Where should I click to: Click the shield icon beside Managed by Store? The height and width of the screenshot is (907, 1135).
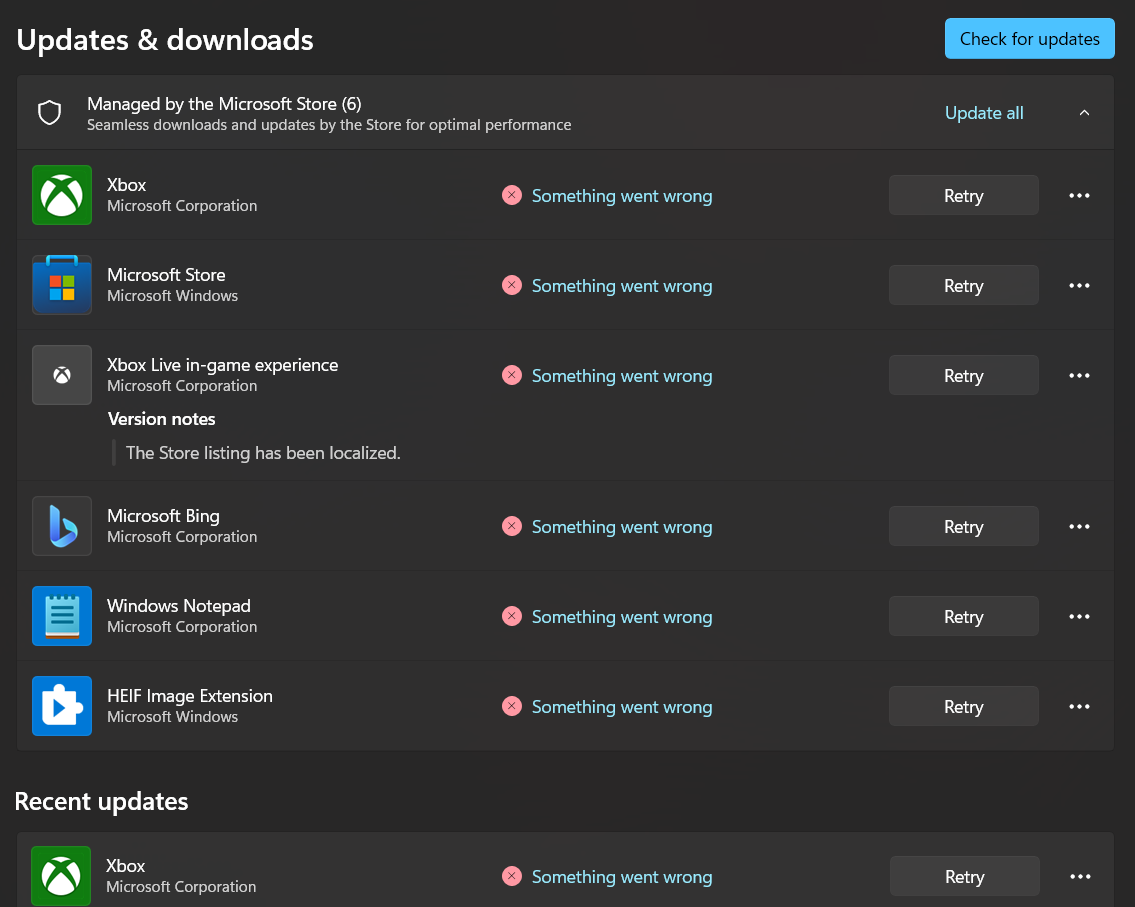[49, 113]
